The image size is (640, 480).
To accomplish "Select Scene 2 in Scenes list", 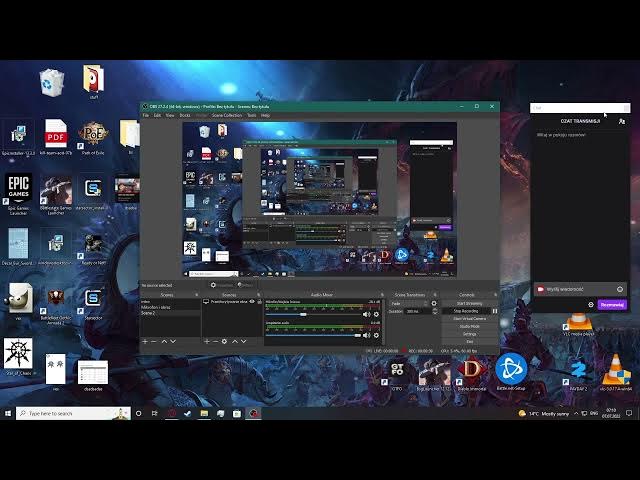I will pos(171,313).
